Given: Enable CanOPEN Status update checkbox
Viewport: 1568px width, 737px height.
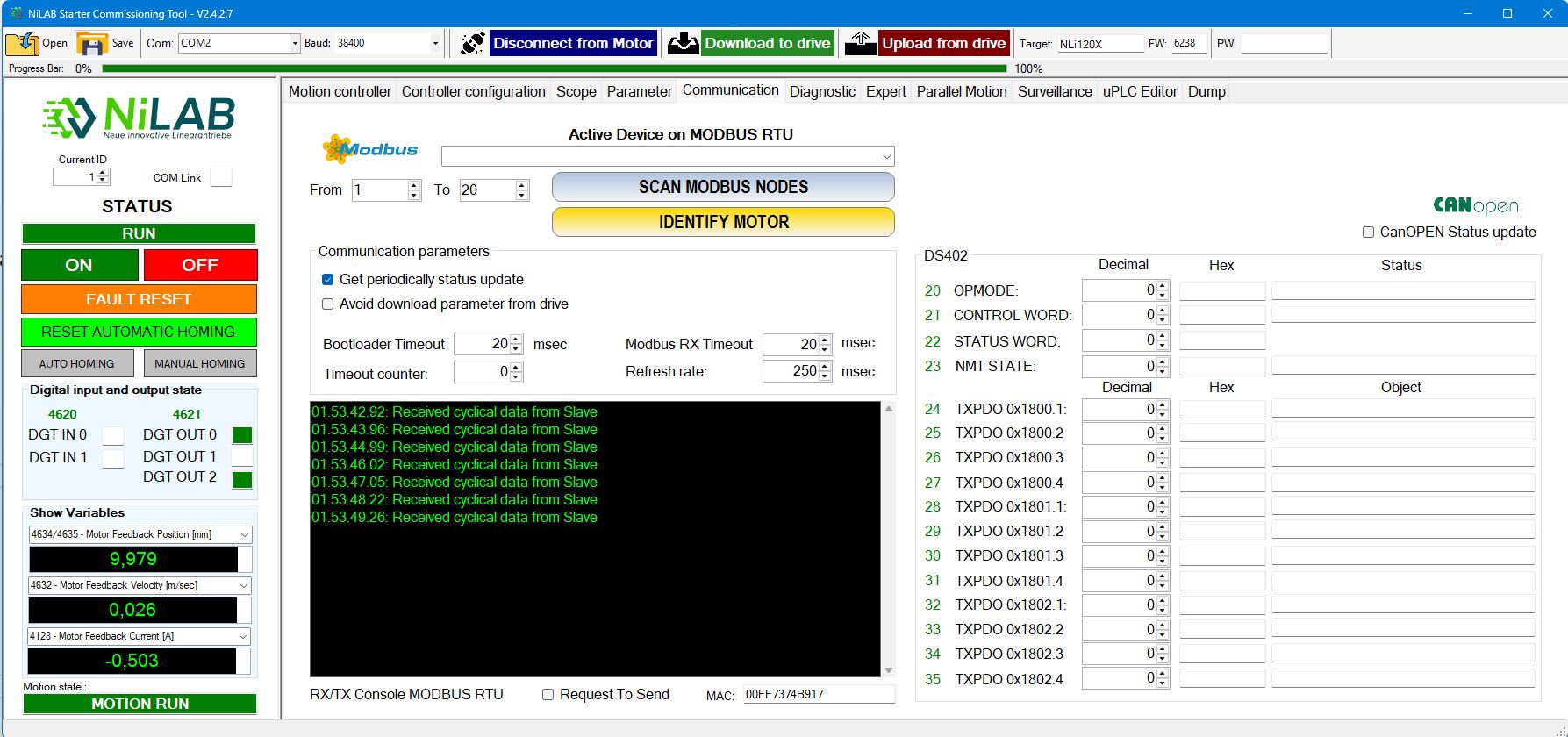Looking at the screenshot, I should click(x=1368, y=233).
